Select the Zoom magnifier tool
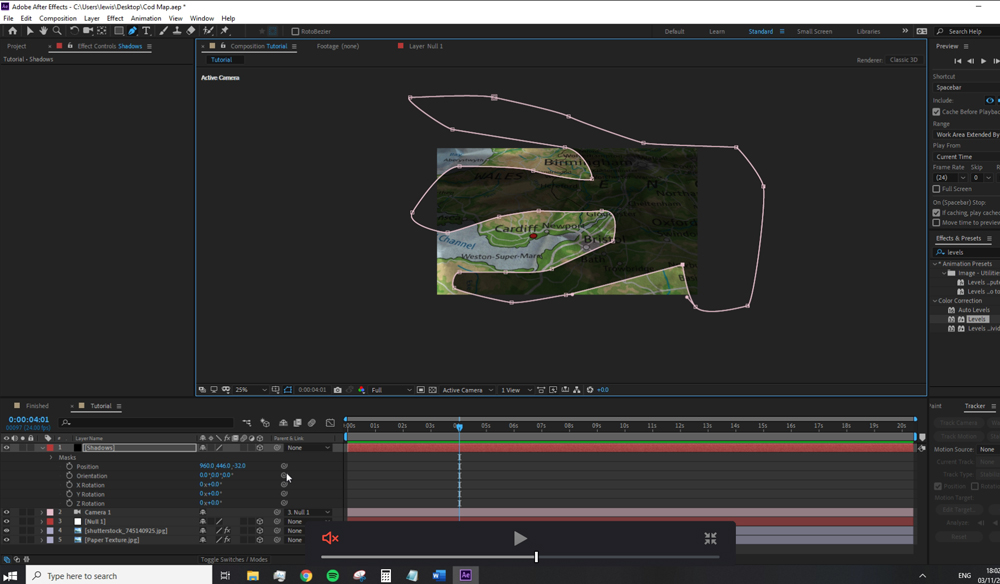1000x584 pixels. [57, 31]
